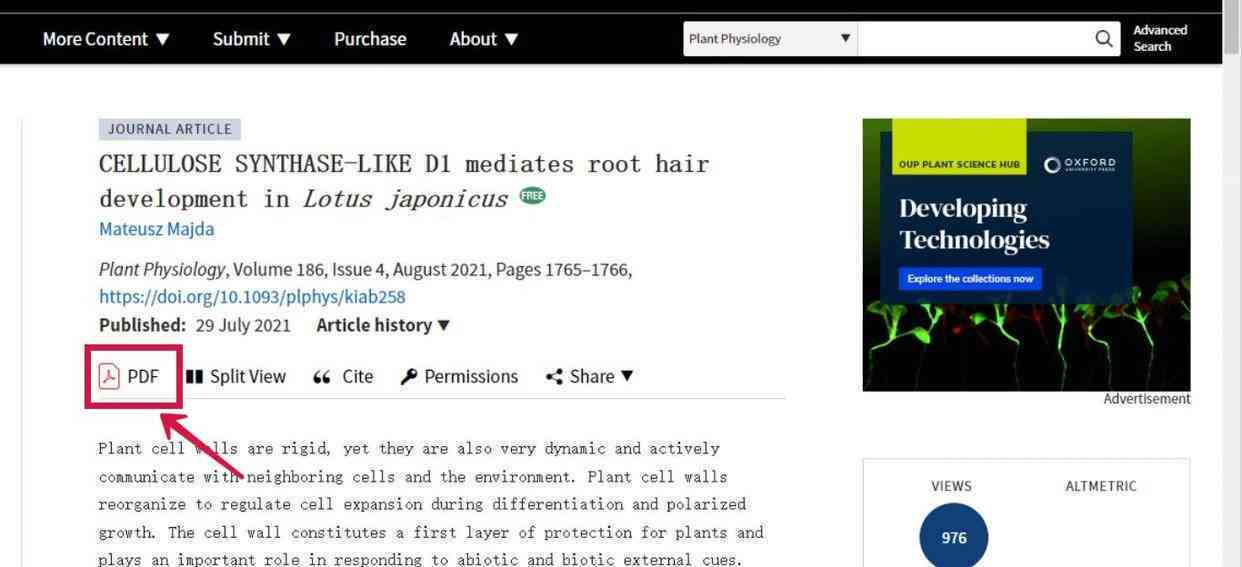
Task: Open author Mateusz Majda's link
Action: point(156,229)
